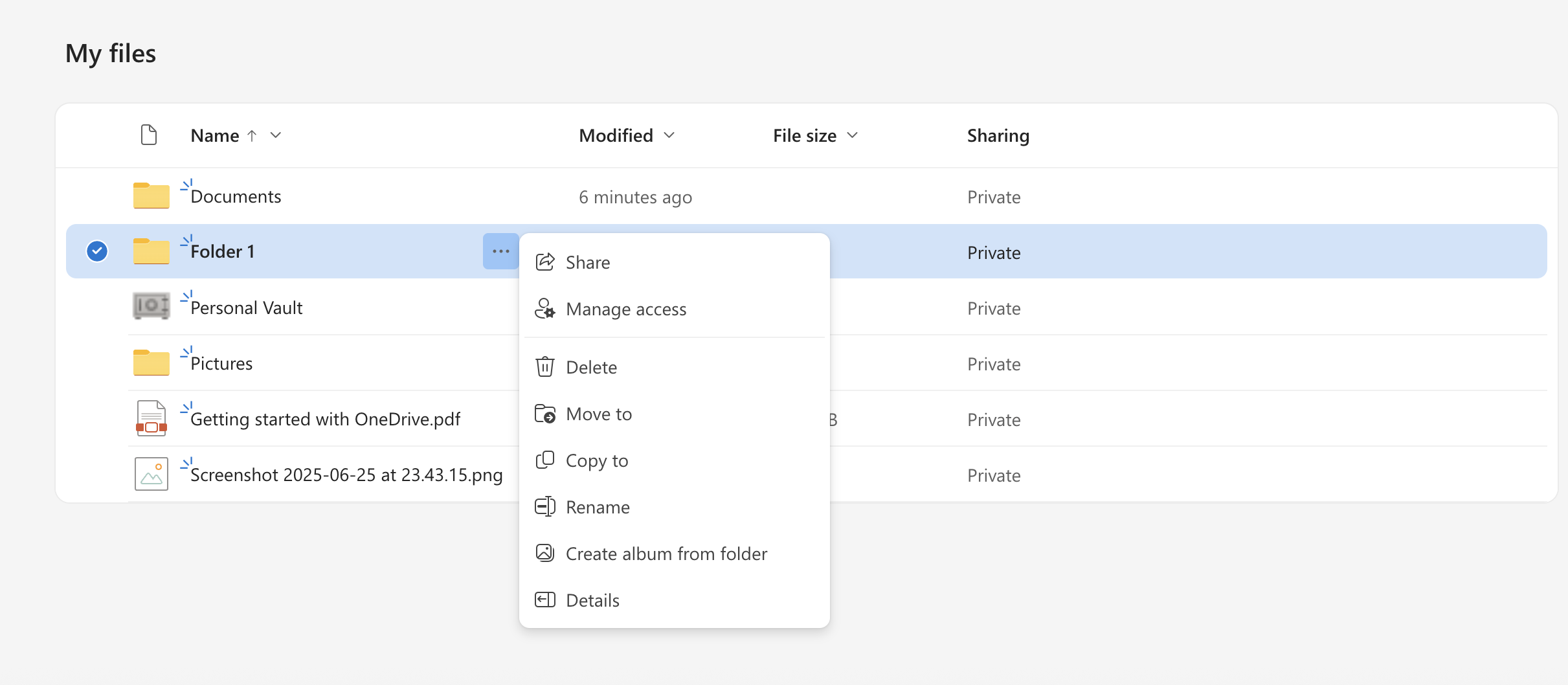Screen dimensions: 1568x685
Task: Click the Delete trash can icon
Action: 545,367
